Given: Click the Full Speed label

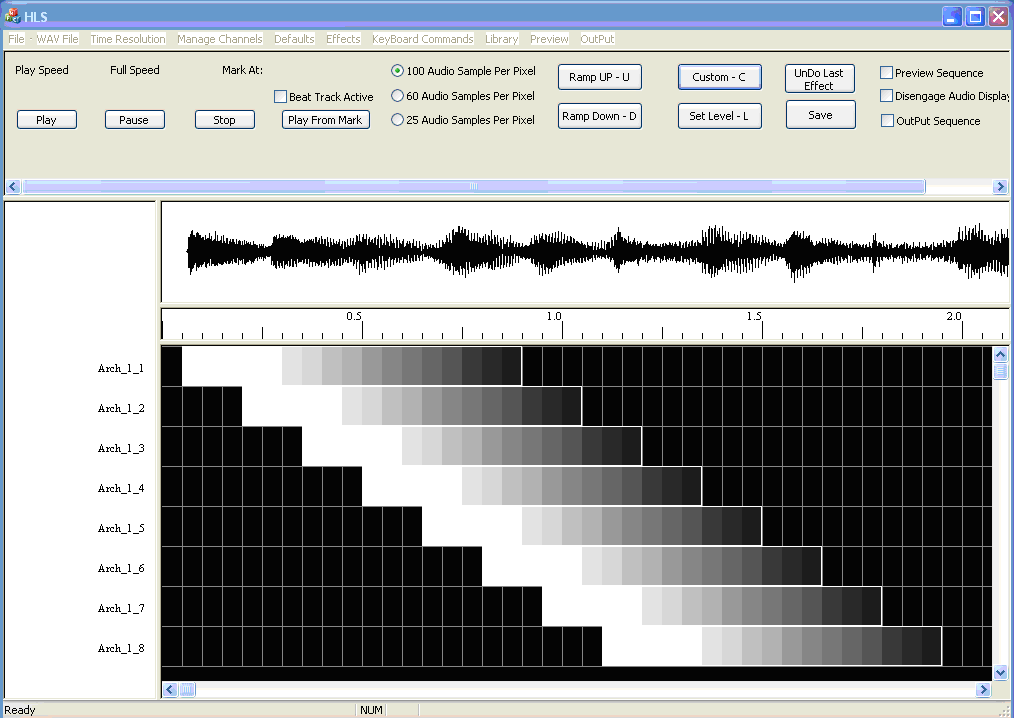Looking at the screenshot, I should coord(135,70).
